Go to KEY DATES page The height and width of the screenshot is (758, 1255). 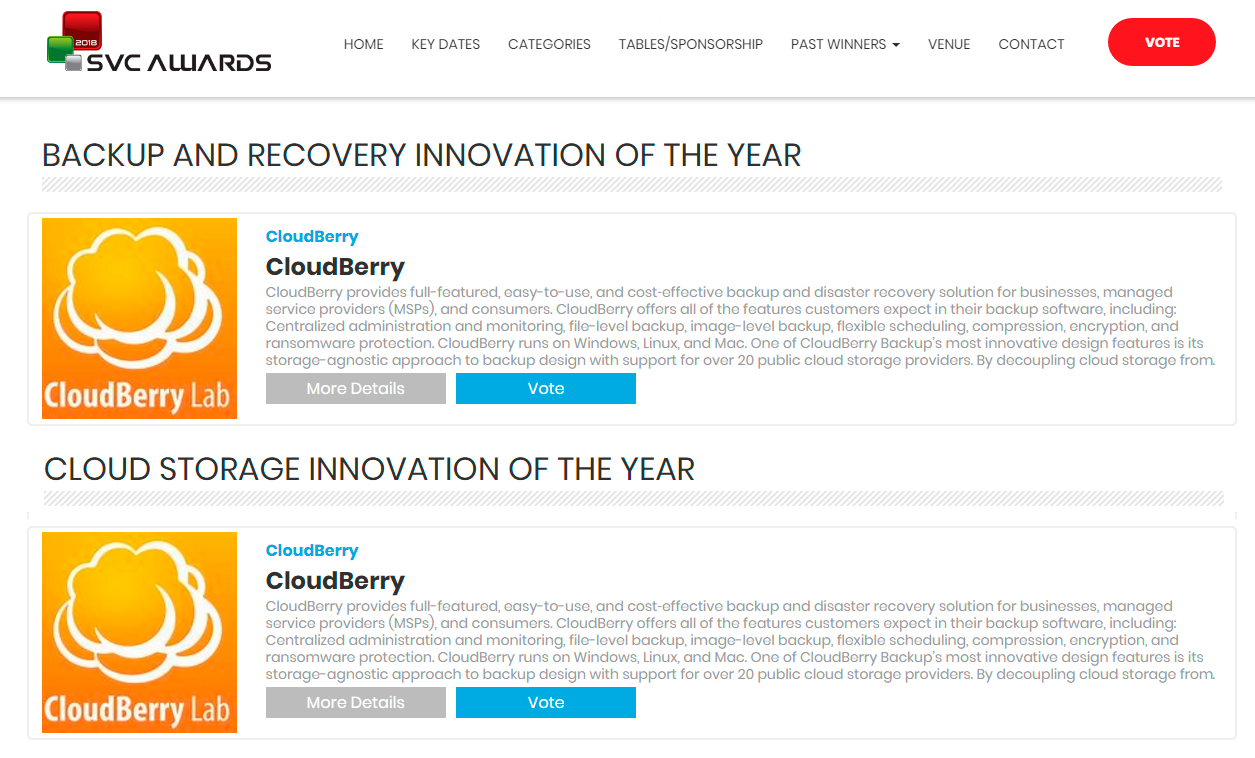pyautogui.click(x=446, y=44)
